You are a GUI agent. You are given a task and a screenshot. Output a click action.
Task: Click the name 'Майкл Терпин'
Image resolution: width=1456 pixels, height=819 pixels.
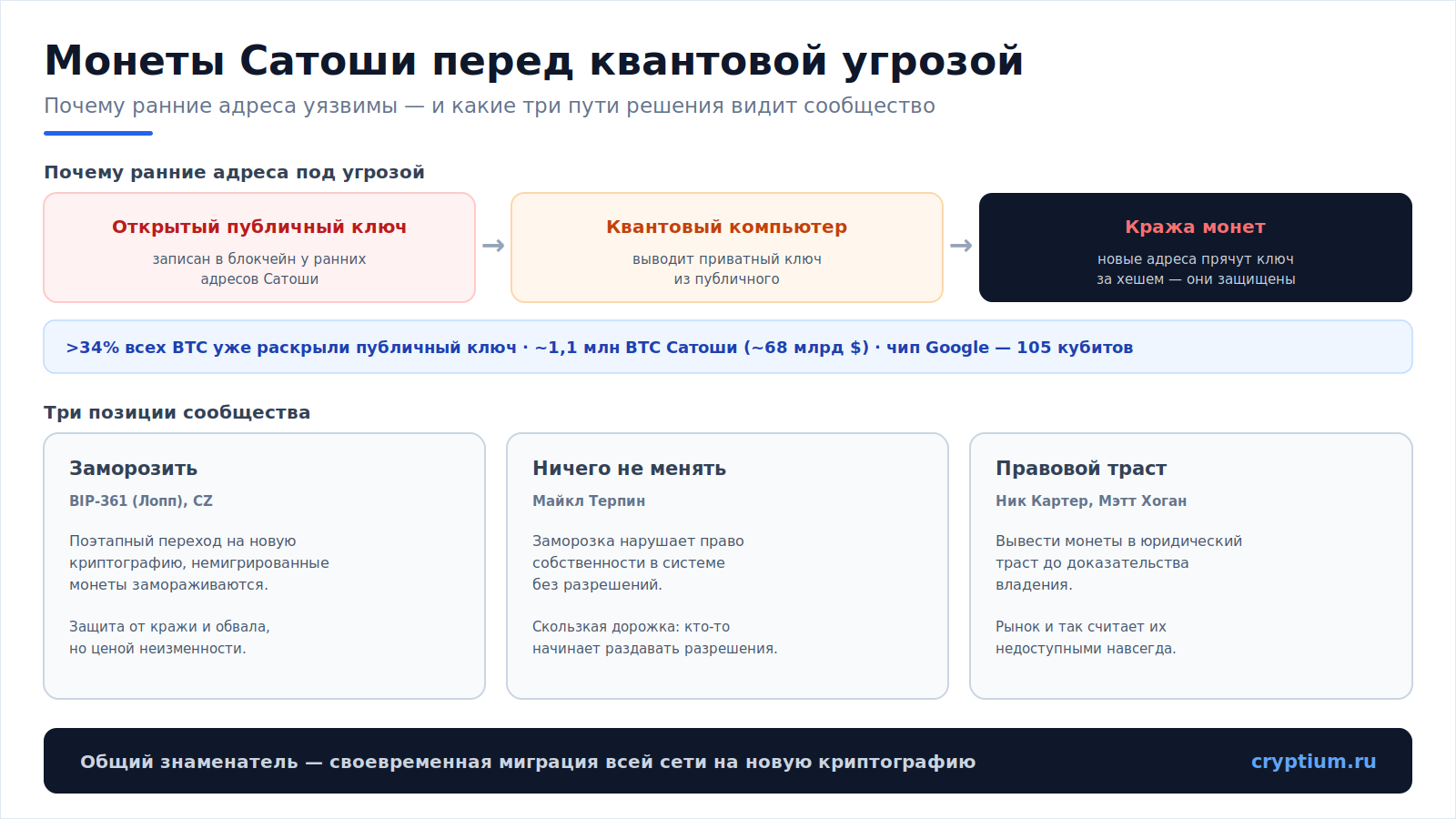coord(589,500)
